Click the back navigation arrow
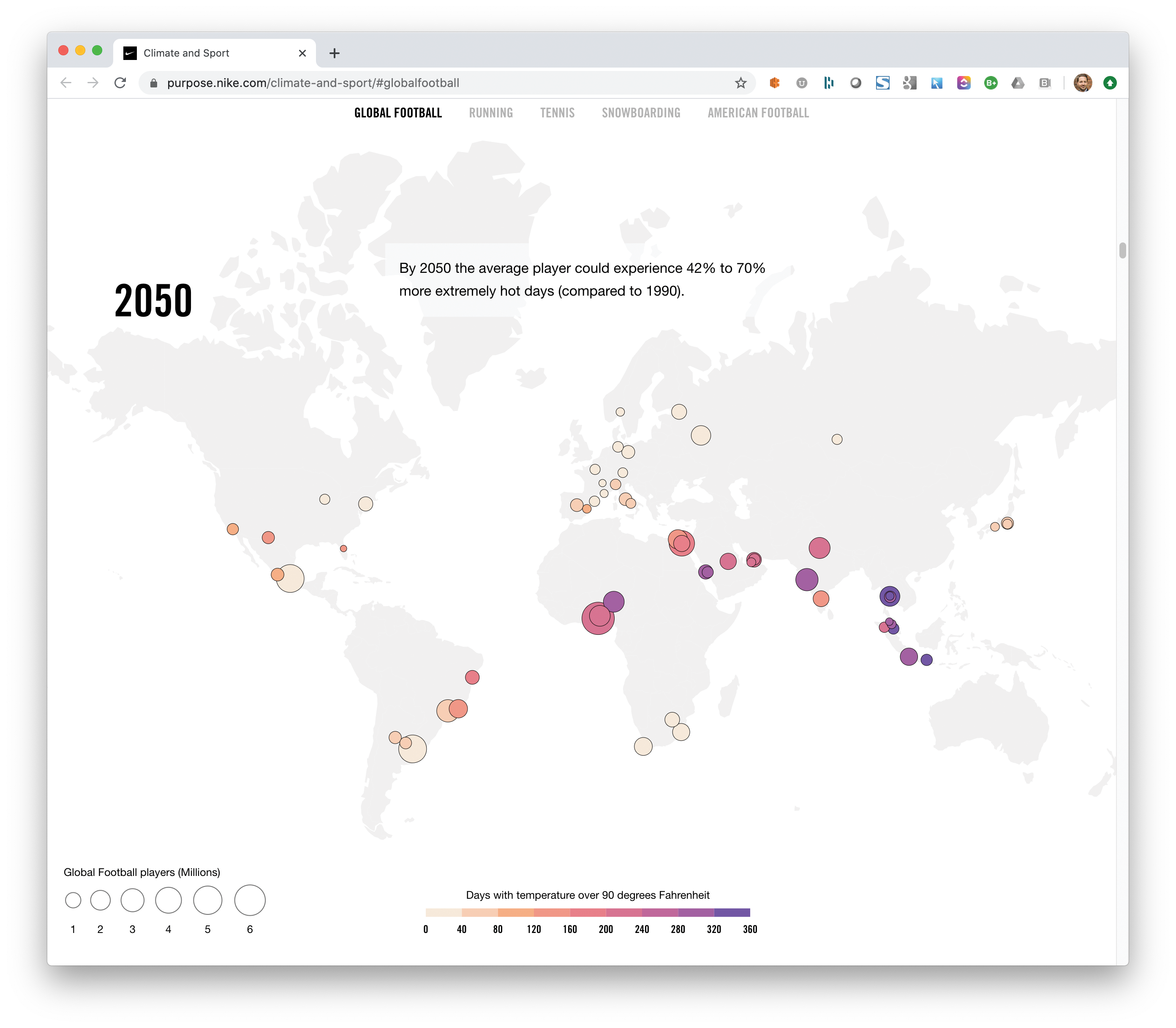Image resolution: width=1176 pixels, height=1028 pixels. [x=66, y=83]
